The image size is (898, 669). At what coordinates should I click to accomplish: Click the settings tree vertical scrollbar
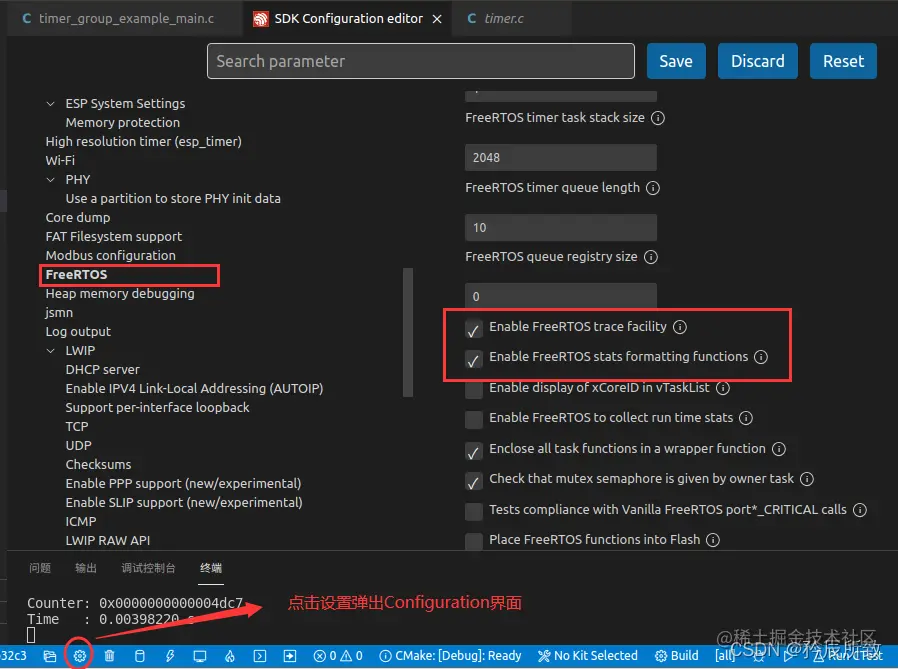pos(408,332)
